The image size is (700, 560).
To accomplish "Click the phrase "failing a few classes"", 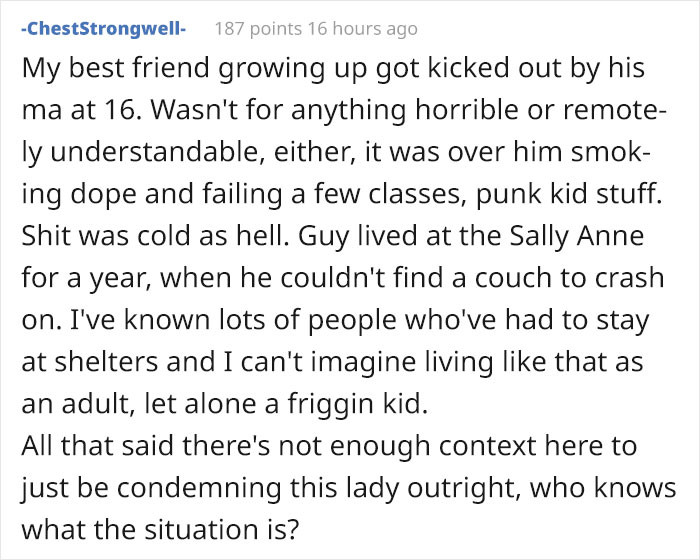I will (334, 195).
